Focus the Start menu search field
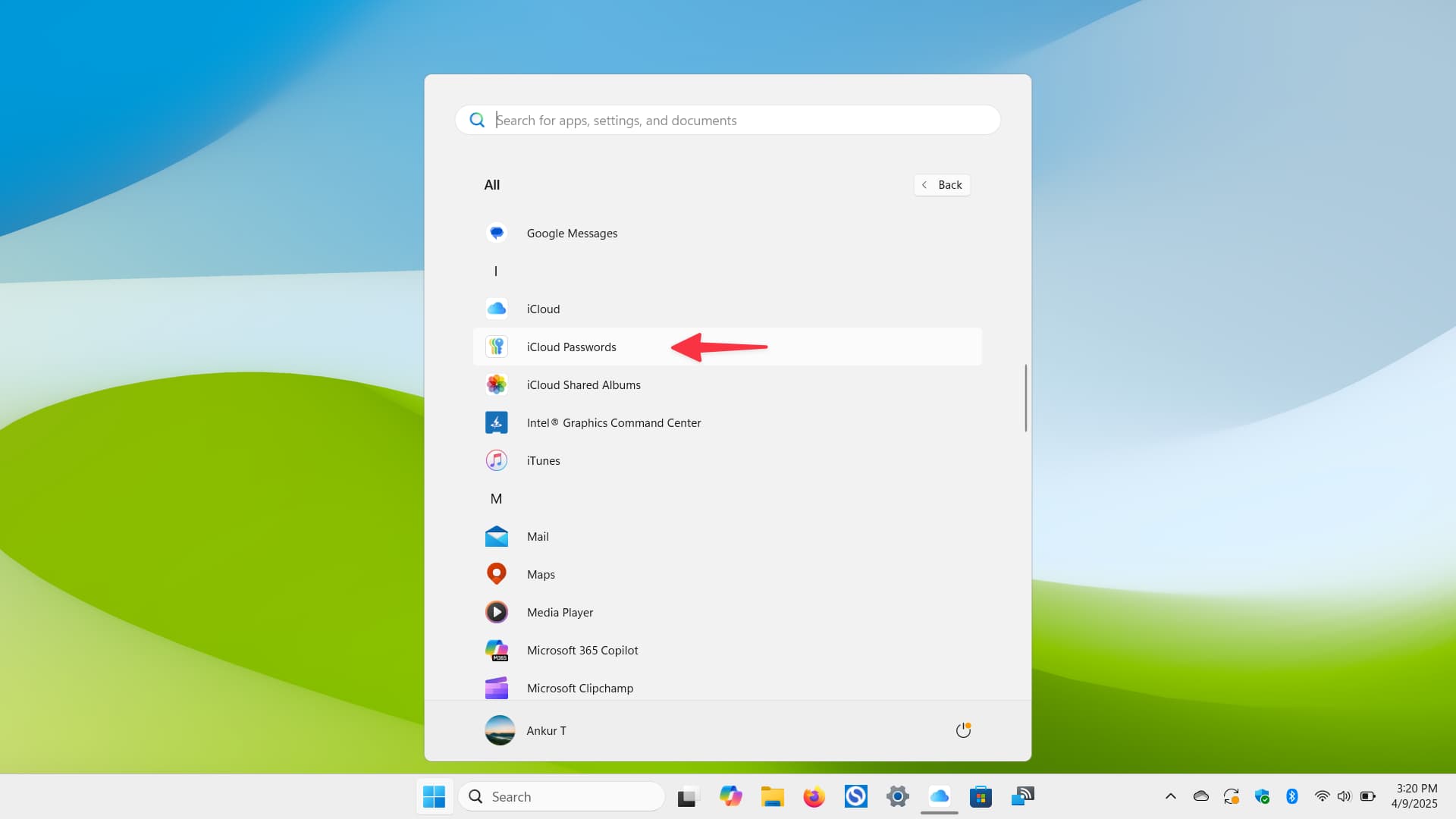This screenshot has height=819, width=1456. coord(728,120)
